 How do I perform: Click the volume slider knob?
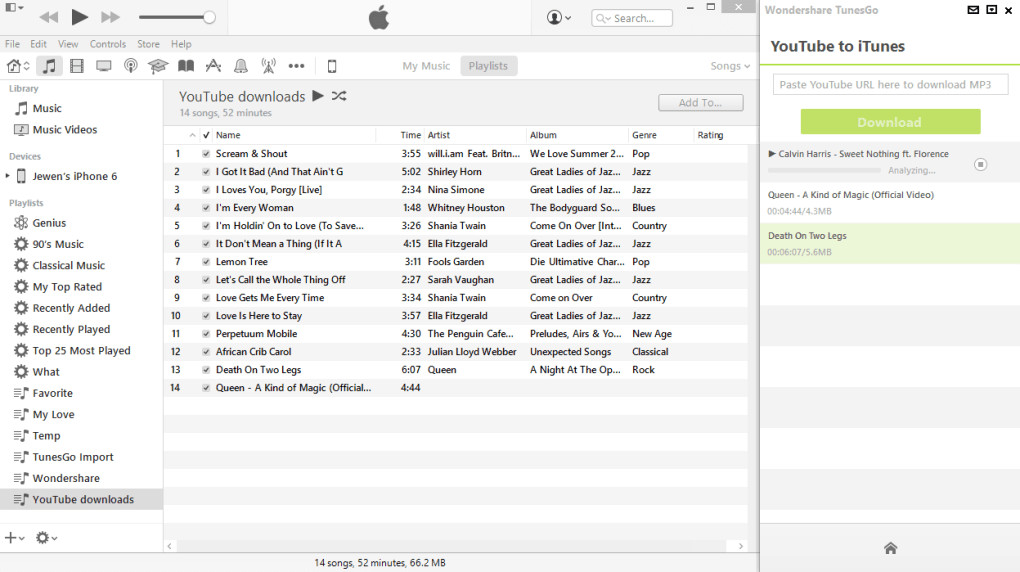click(x=209, y=18)
